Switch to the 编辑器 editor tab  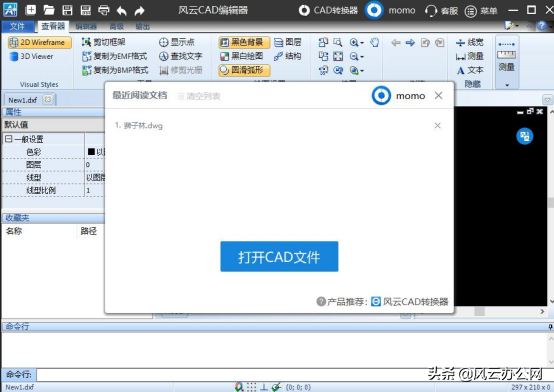pos(86,27)
